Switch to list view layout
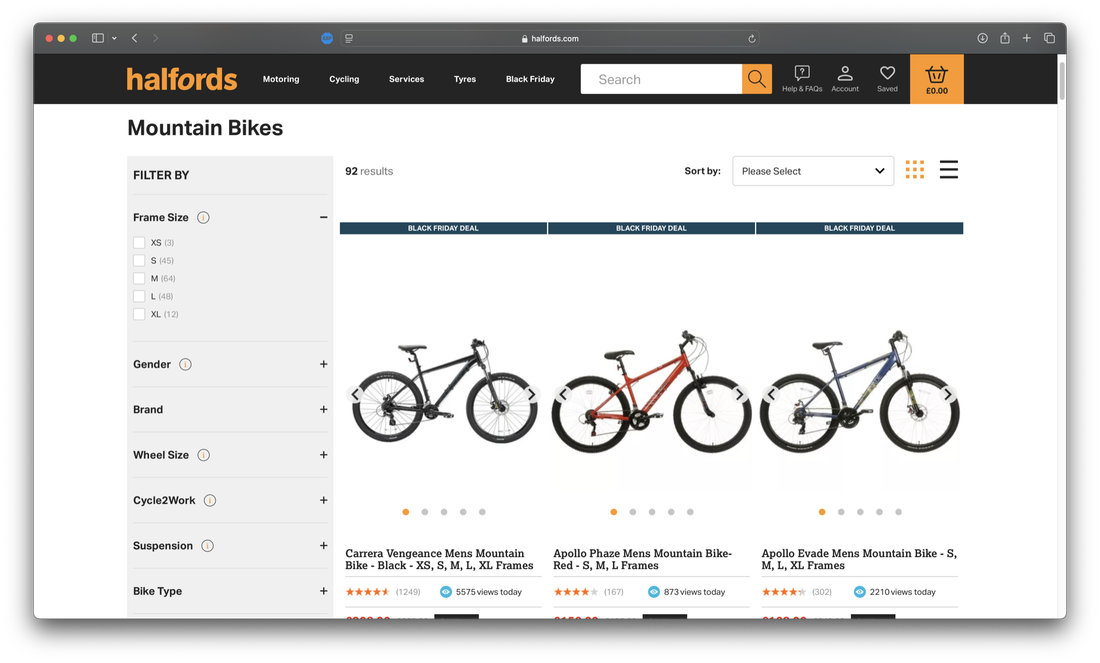Image resolution: width=1100 pixels, height=663 pixels. tap(948, 169)
